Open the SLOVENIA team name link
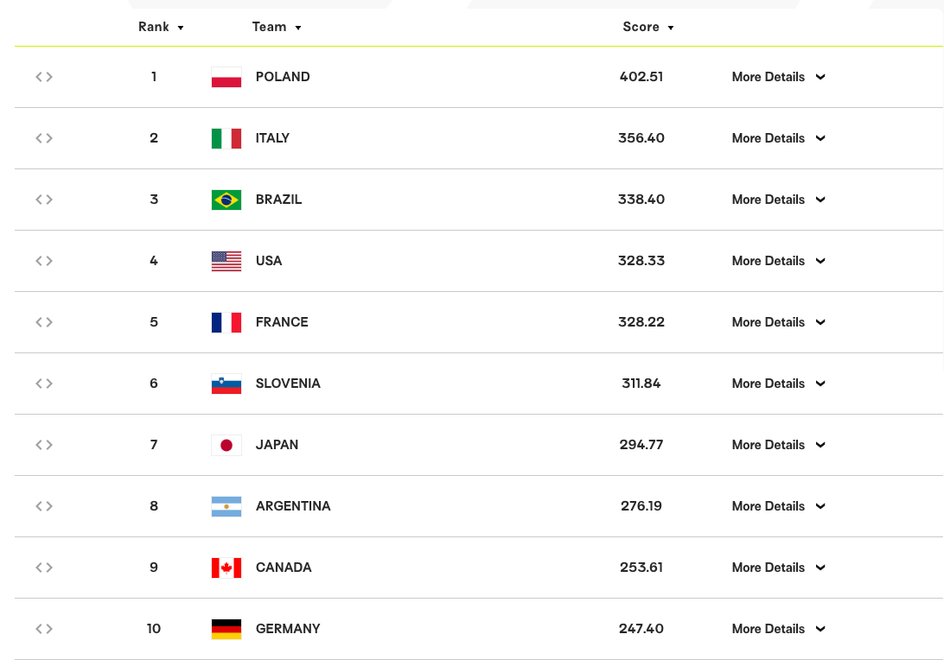This screenshot has width=944, height=666. pyautogui.click(x=288, y=384)
